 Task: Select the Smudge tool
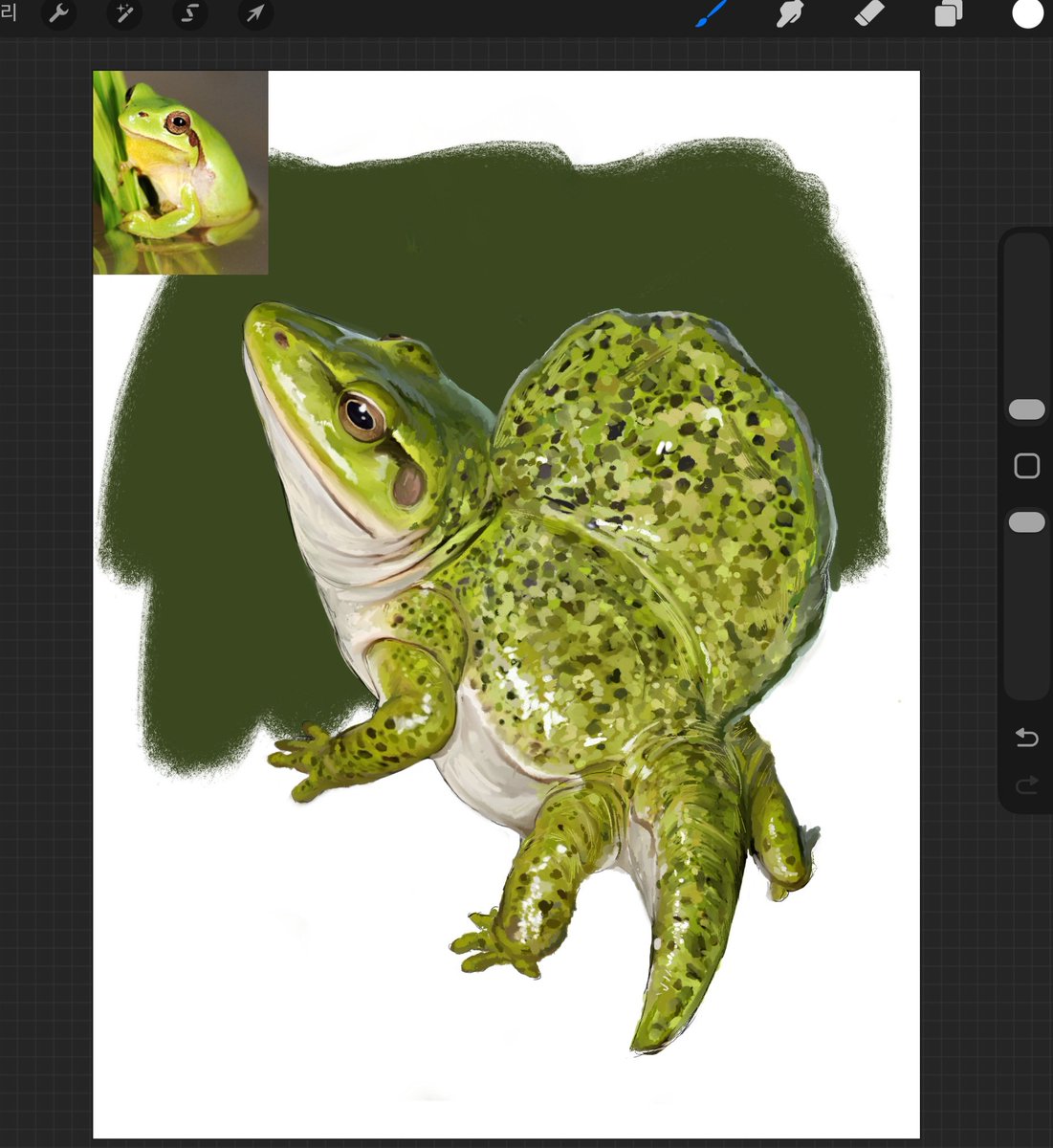click(x=790, y=13)
